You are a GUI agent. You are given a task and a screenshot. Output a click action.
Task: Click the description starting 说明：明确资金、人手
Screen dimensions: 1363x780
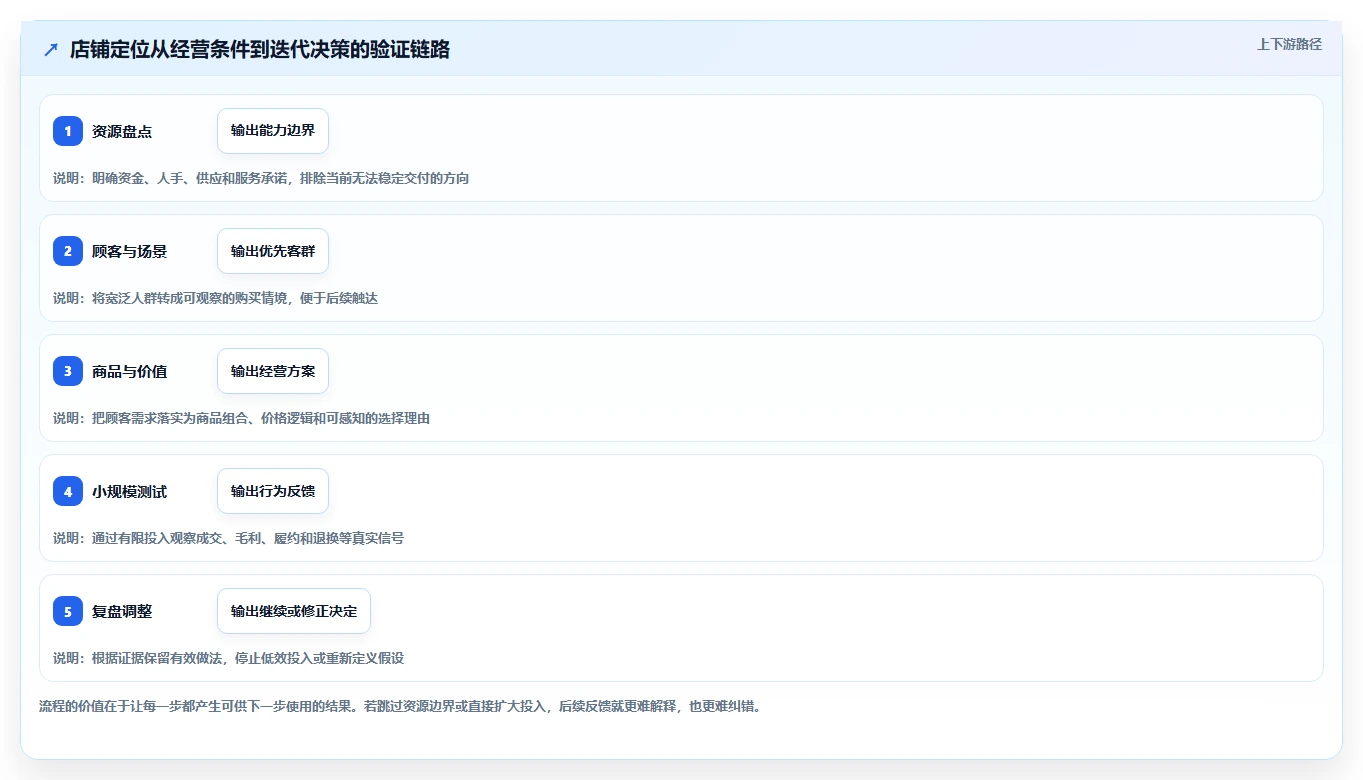(x=261, y=178)
